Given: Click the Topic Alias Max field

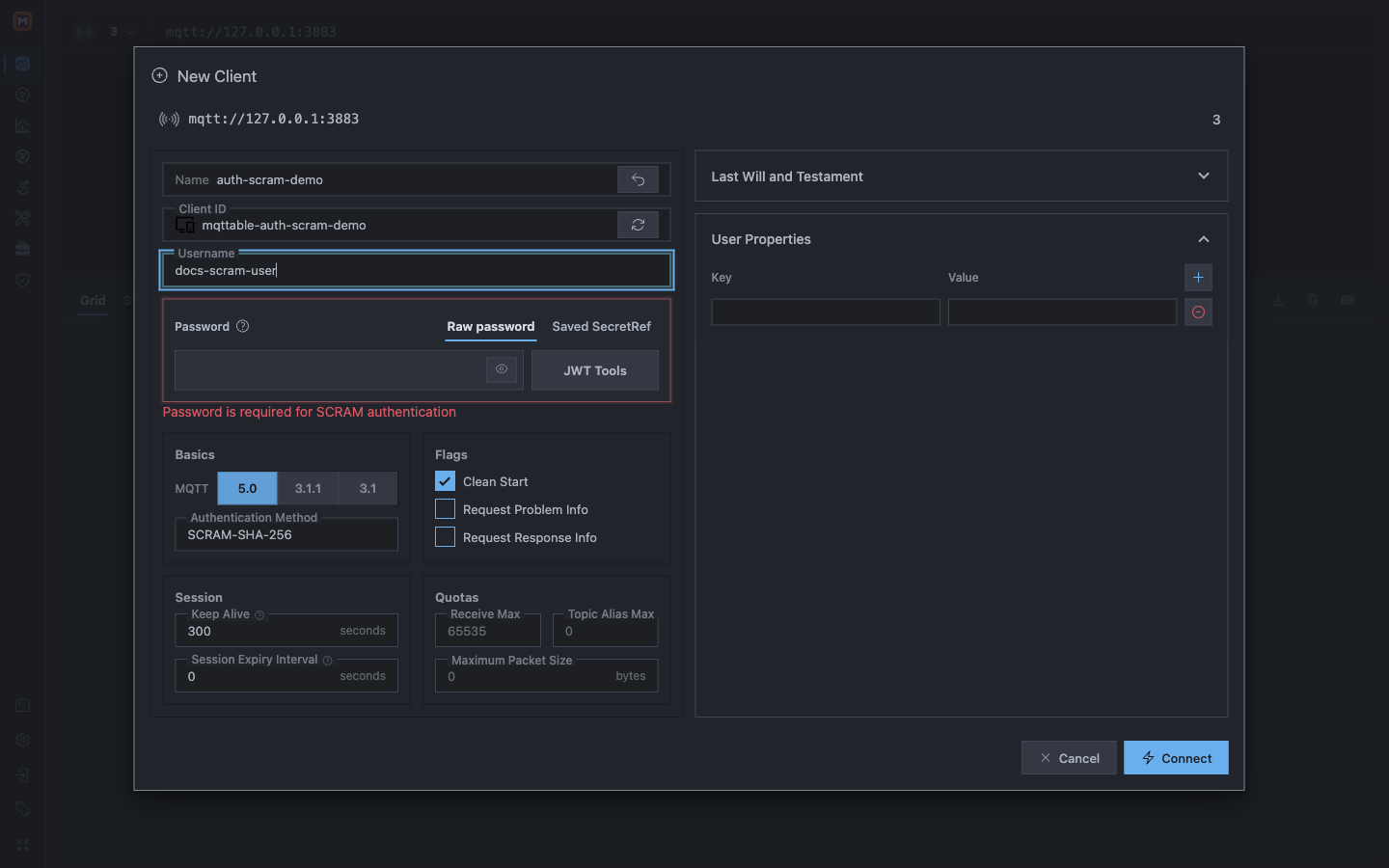Looking at the screenshot, I should (606, 631).
